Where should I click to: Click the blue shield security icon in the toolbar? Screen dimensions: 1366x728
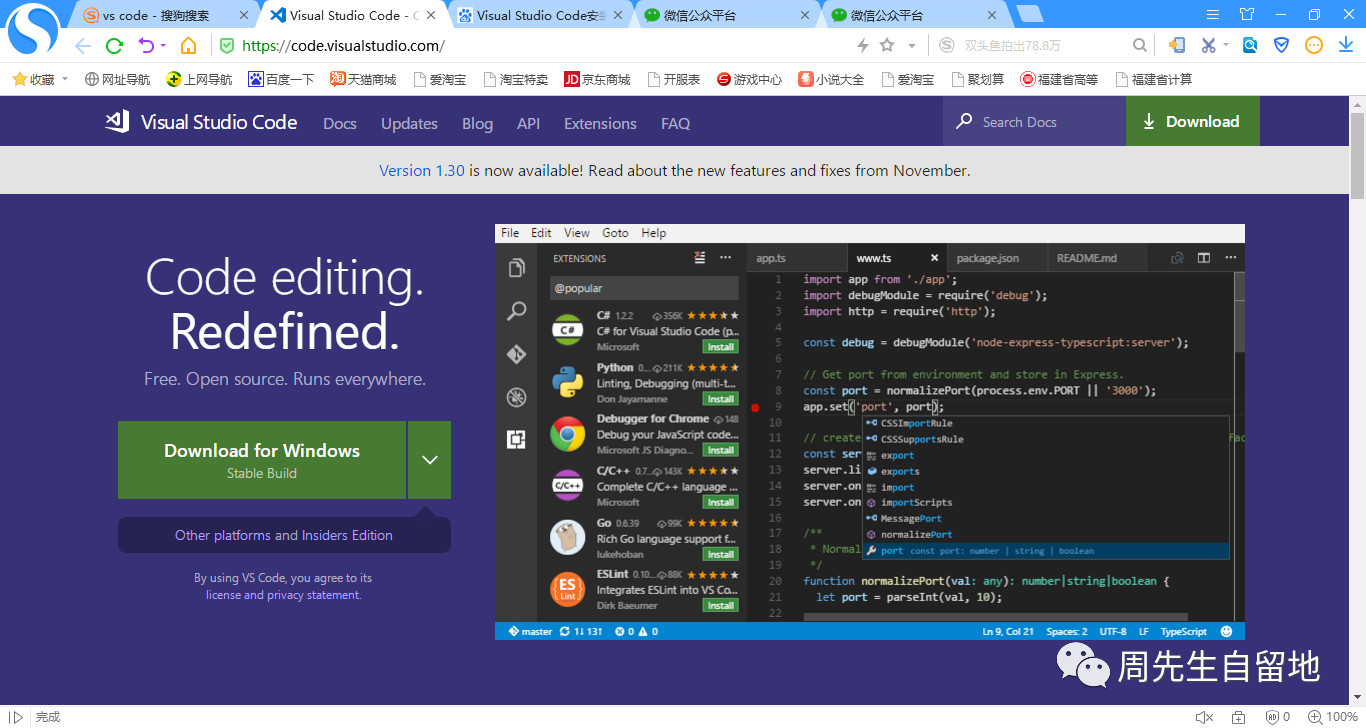click(x=1282, y=46)
